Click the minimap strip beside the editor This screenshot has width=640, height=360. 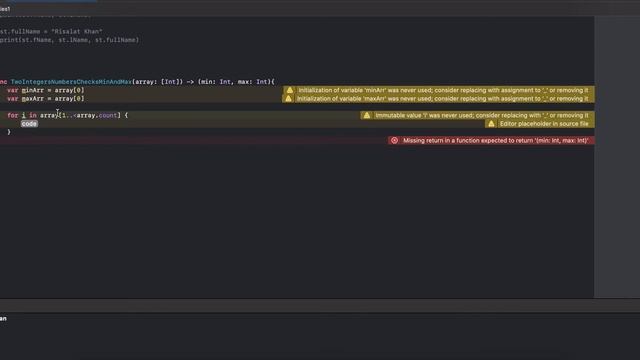click(x=617, y=157)
